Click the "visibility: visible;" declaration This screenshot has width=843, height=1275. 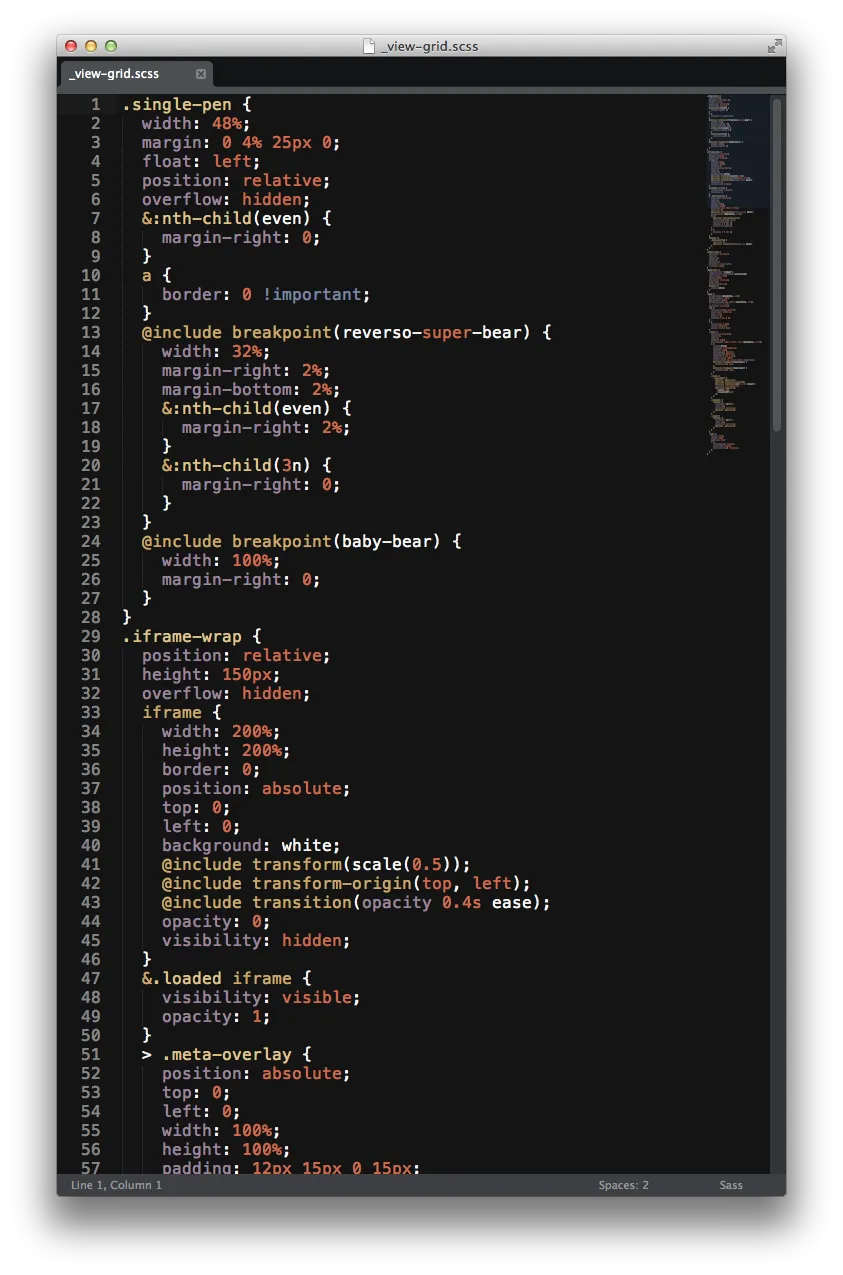coord(261,997)
